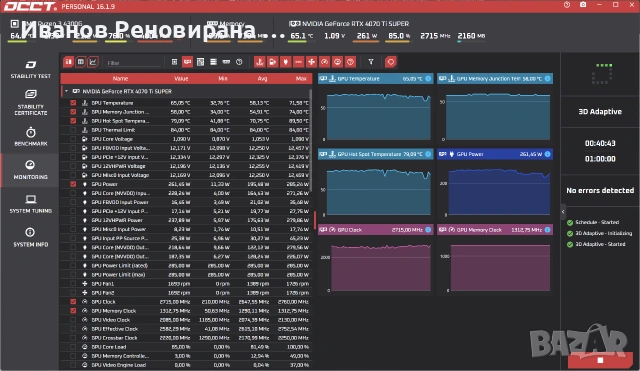Check the GPU Fan1 sensor checkbox
Viewport: 640px width, 371px height.
[x=73, y=284]
